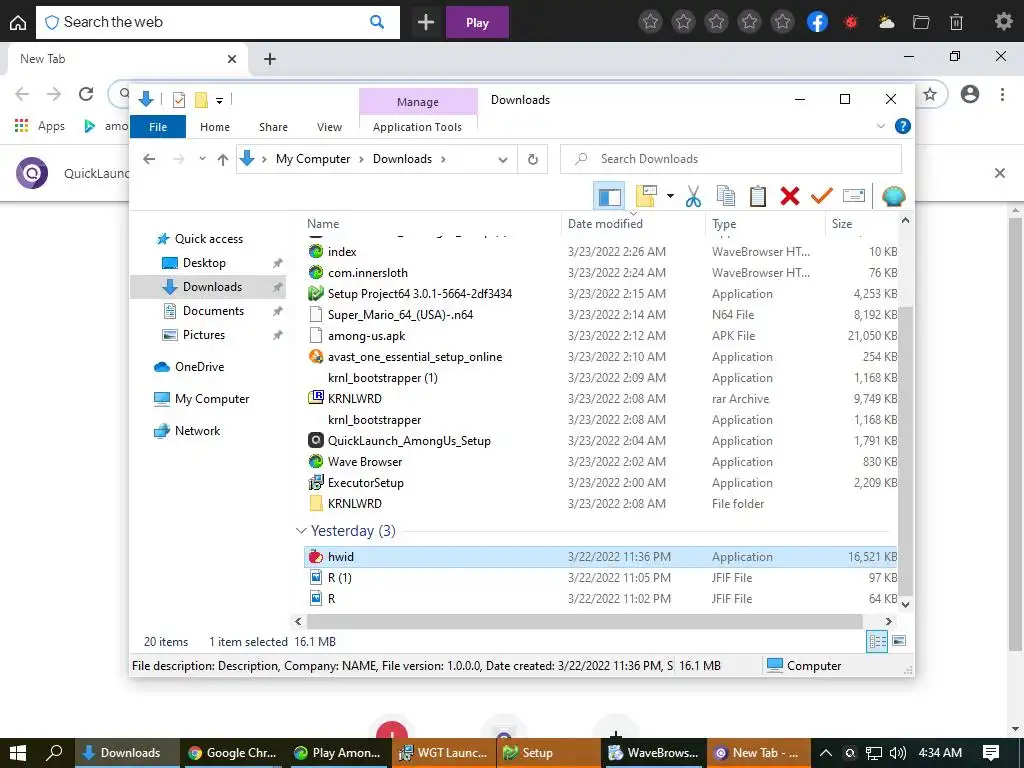Image resolution: width=1024 pixels, height=768 pixels.
Task: Open the New folder icon dropdown arrow
Action: [670, 196]
